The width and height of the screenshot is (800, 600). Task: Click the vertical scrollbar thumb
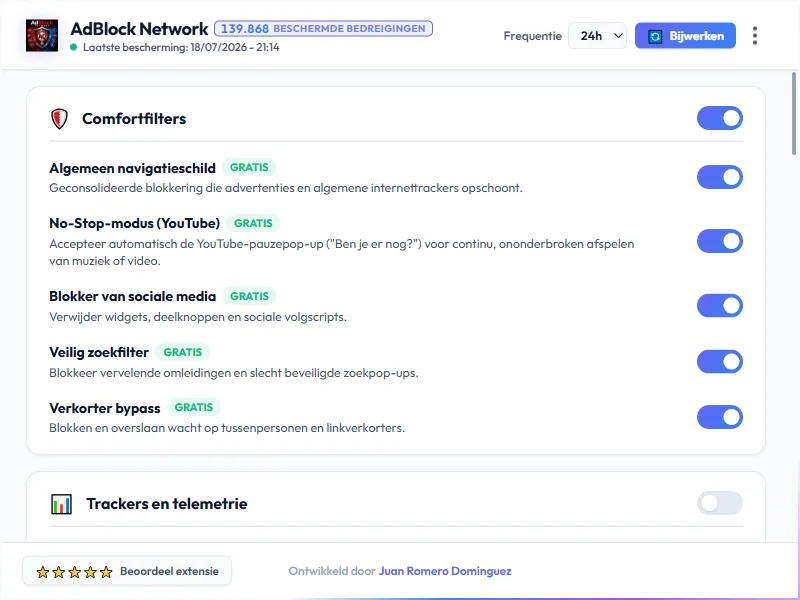[x=794, y=113]
